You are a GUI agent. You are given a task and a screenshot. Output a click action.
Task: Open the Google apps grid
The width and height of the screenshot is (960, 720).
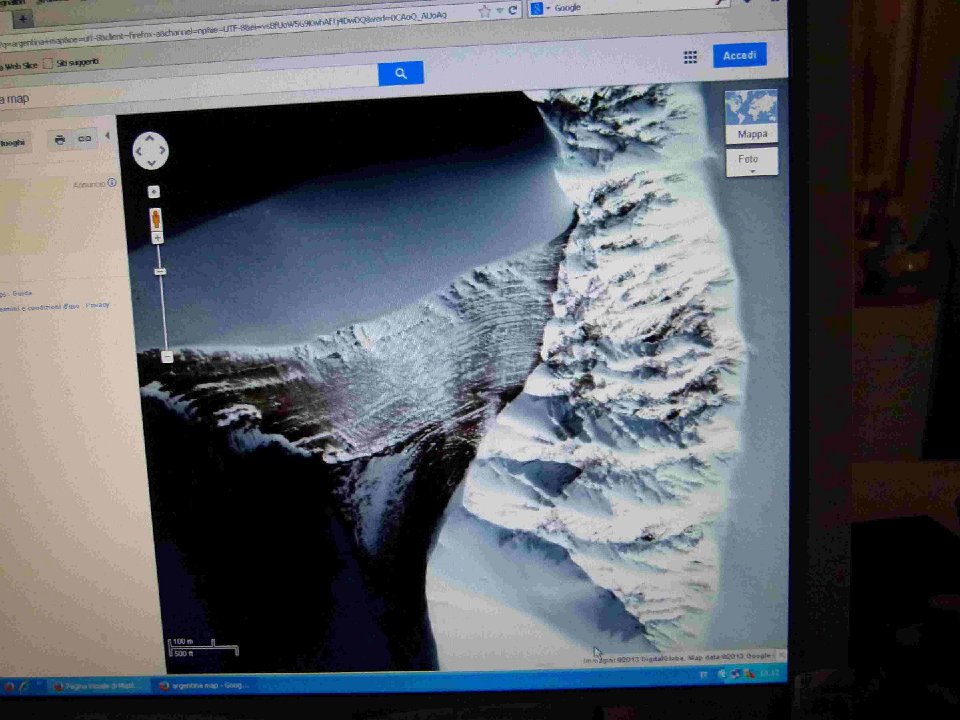point(690,57)
